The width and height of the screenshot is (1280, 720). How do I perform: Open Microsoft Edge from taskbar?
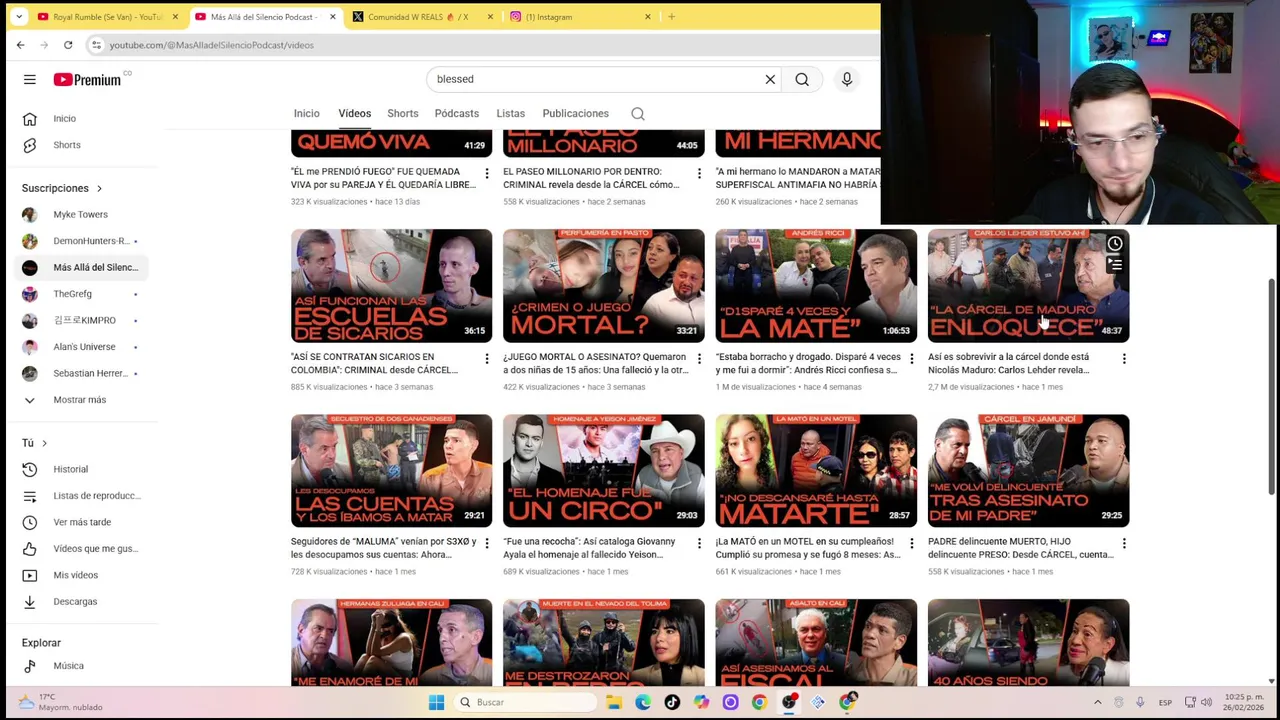[643, 702]
